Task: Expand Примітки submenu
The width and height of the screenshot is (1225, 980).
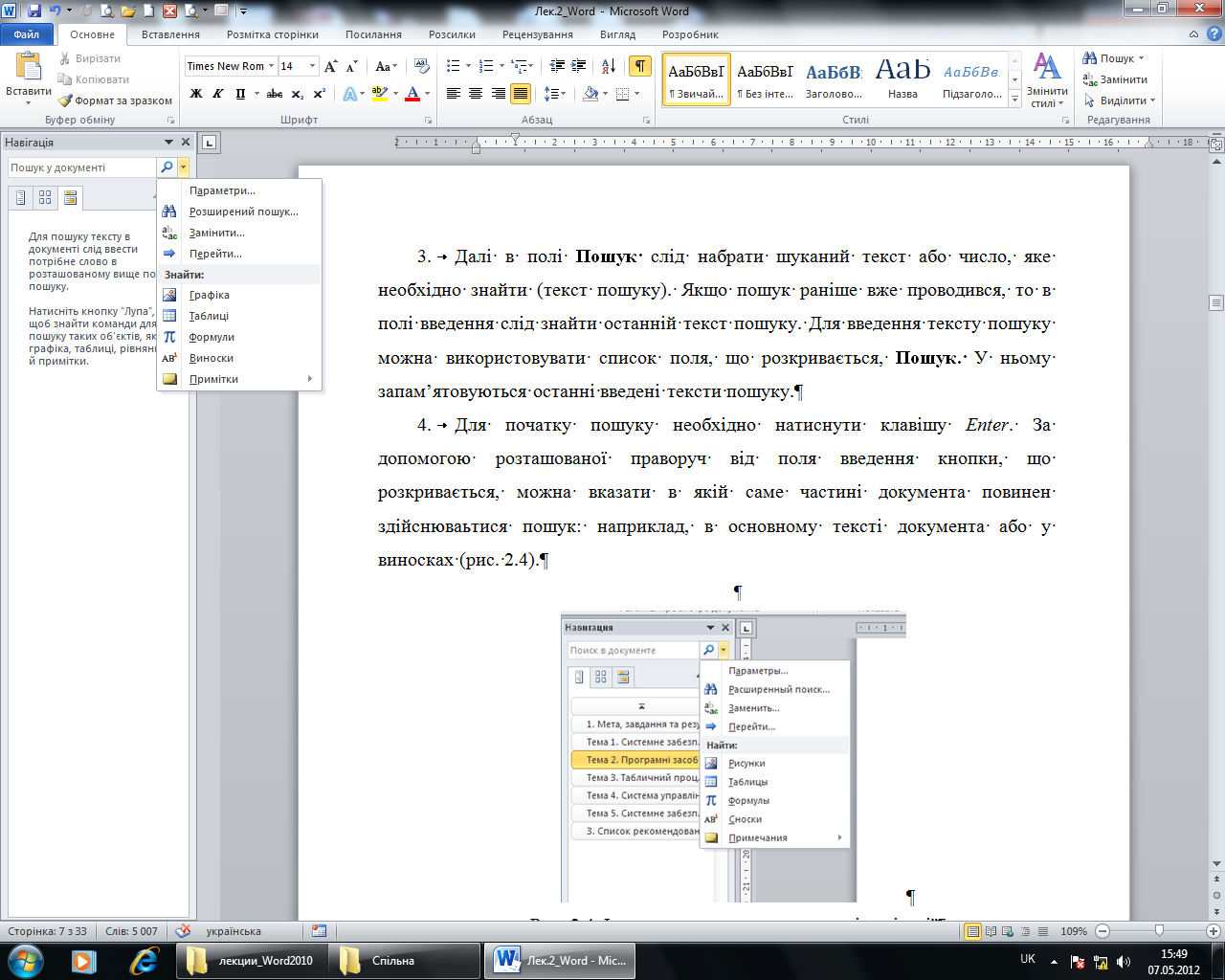Action: tap(238, 379)
